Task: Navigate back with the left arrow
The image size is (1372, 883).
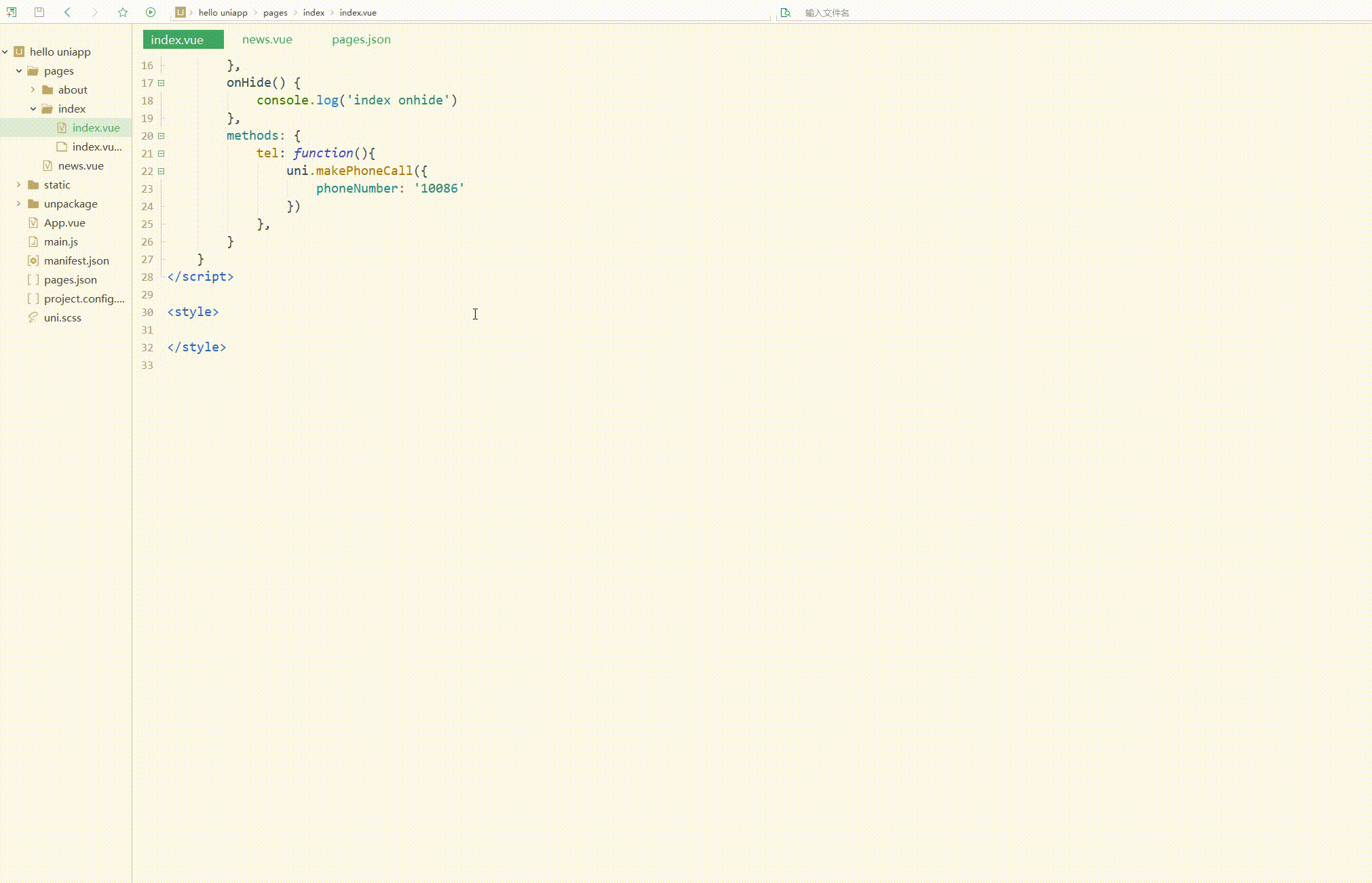Action: pos(67,12)
